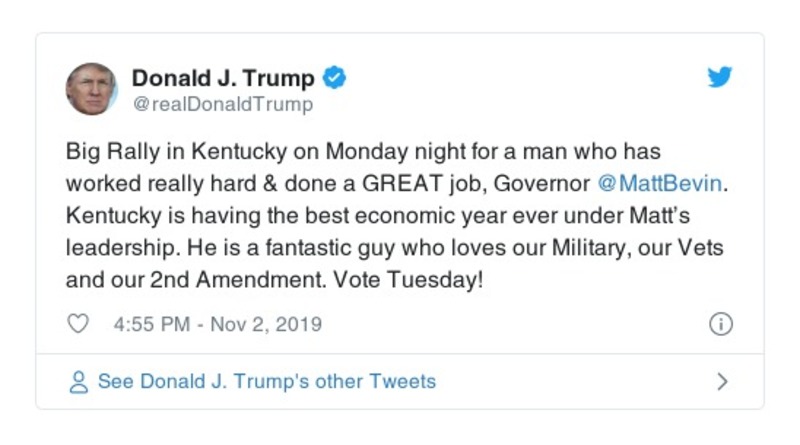Image resolution: width=800 pixels, height=445 pixels.
Task: Click the Twitter bird logo
Action: click(720, 78)
